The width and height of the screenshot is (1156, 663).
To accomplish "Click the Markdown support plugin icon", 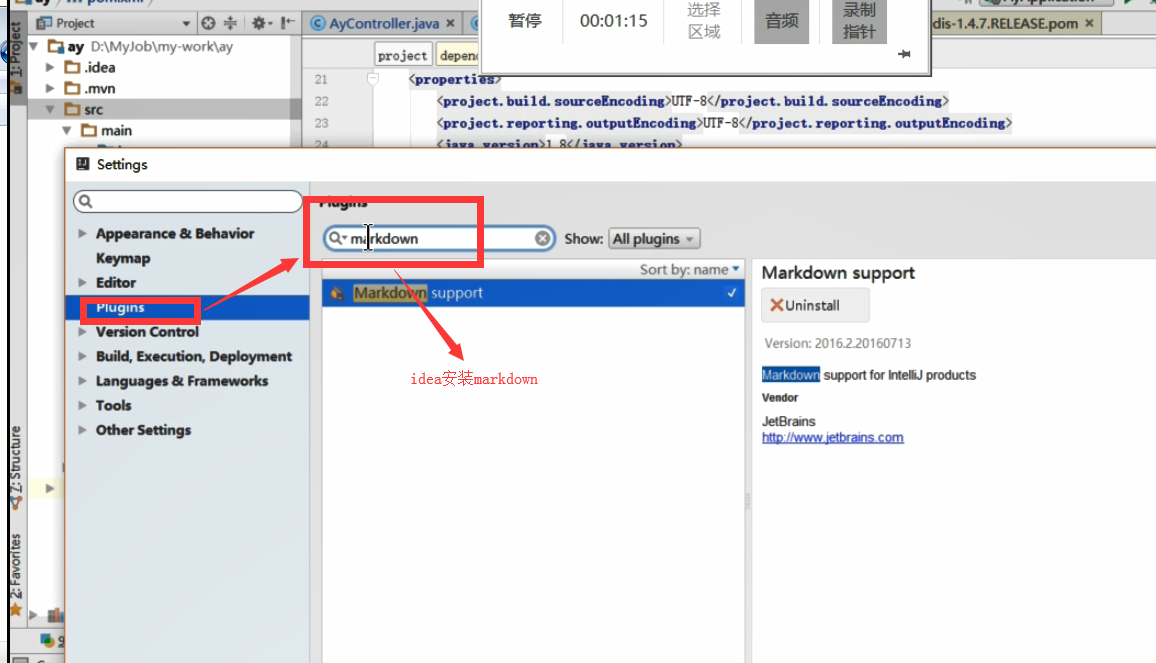I will point(337,294).
